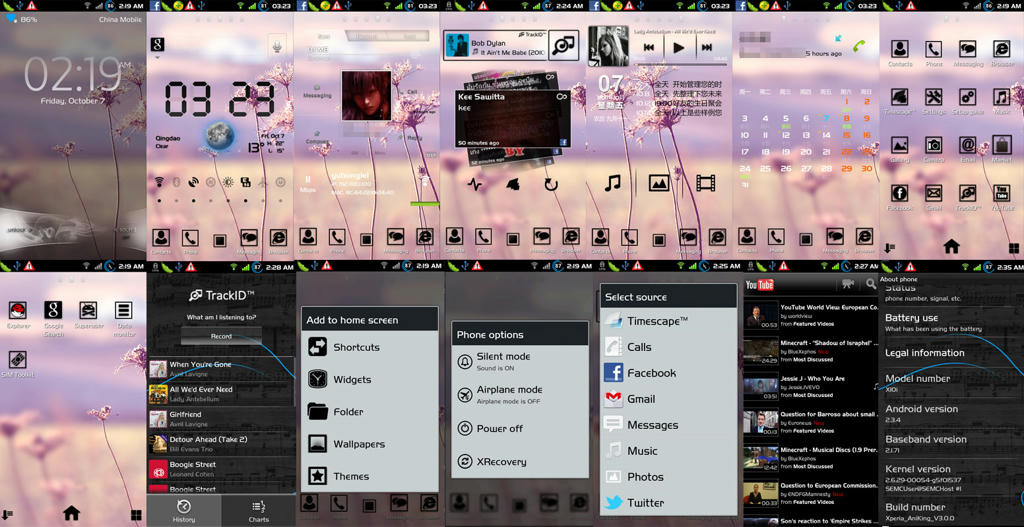Select Calls in Select source list

(x=669, y=347)
